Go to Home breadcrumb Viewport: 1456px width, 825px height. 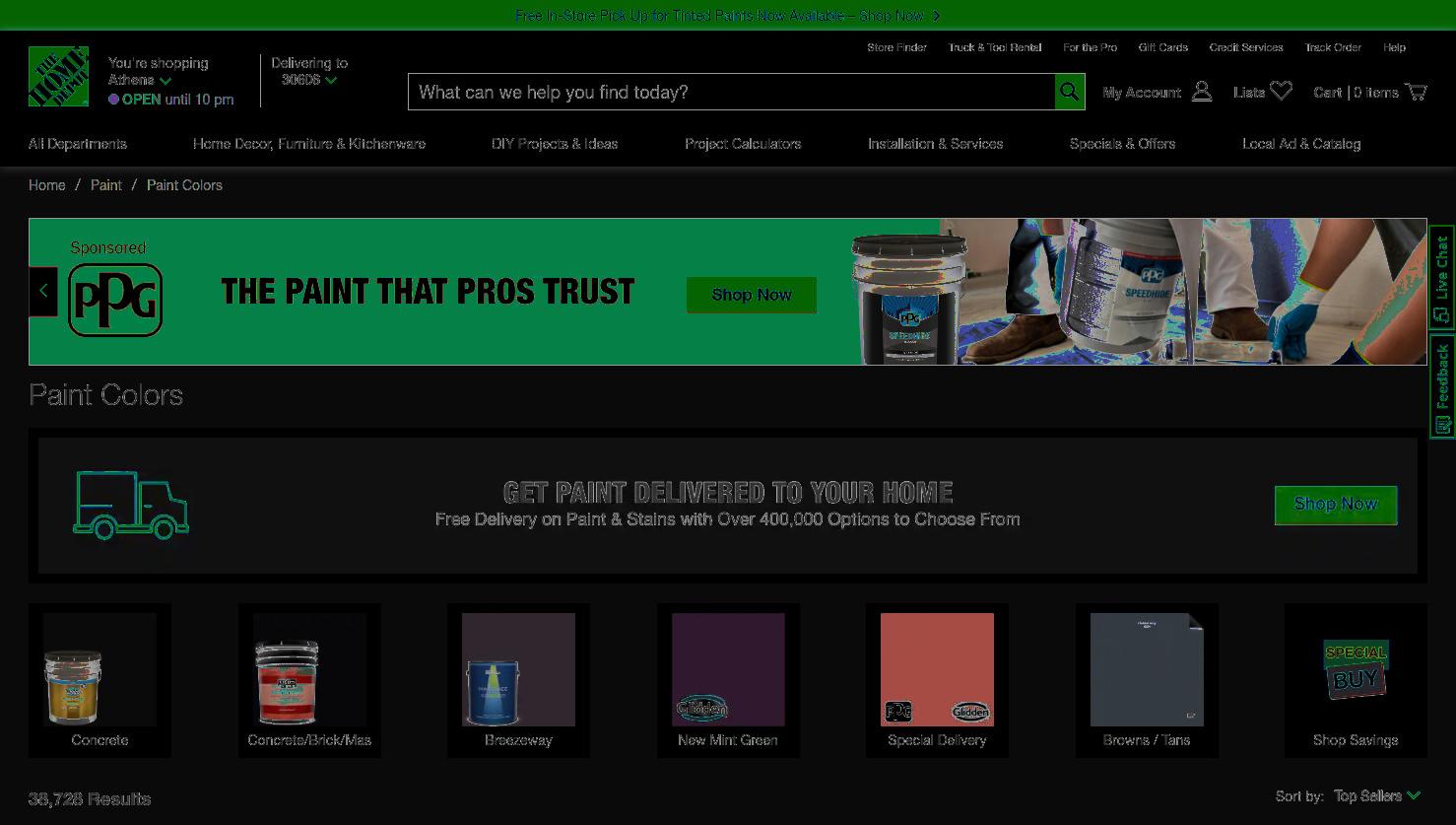pyautogui.click(x=47, y=184)
